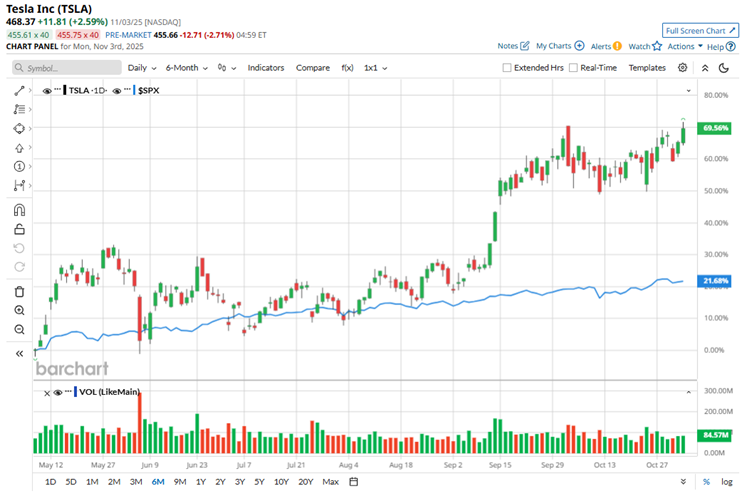Screen dimensions: 752x501
Task: Switch to the 1Y time range
Action: [x=200, y=482]
